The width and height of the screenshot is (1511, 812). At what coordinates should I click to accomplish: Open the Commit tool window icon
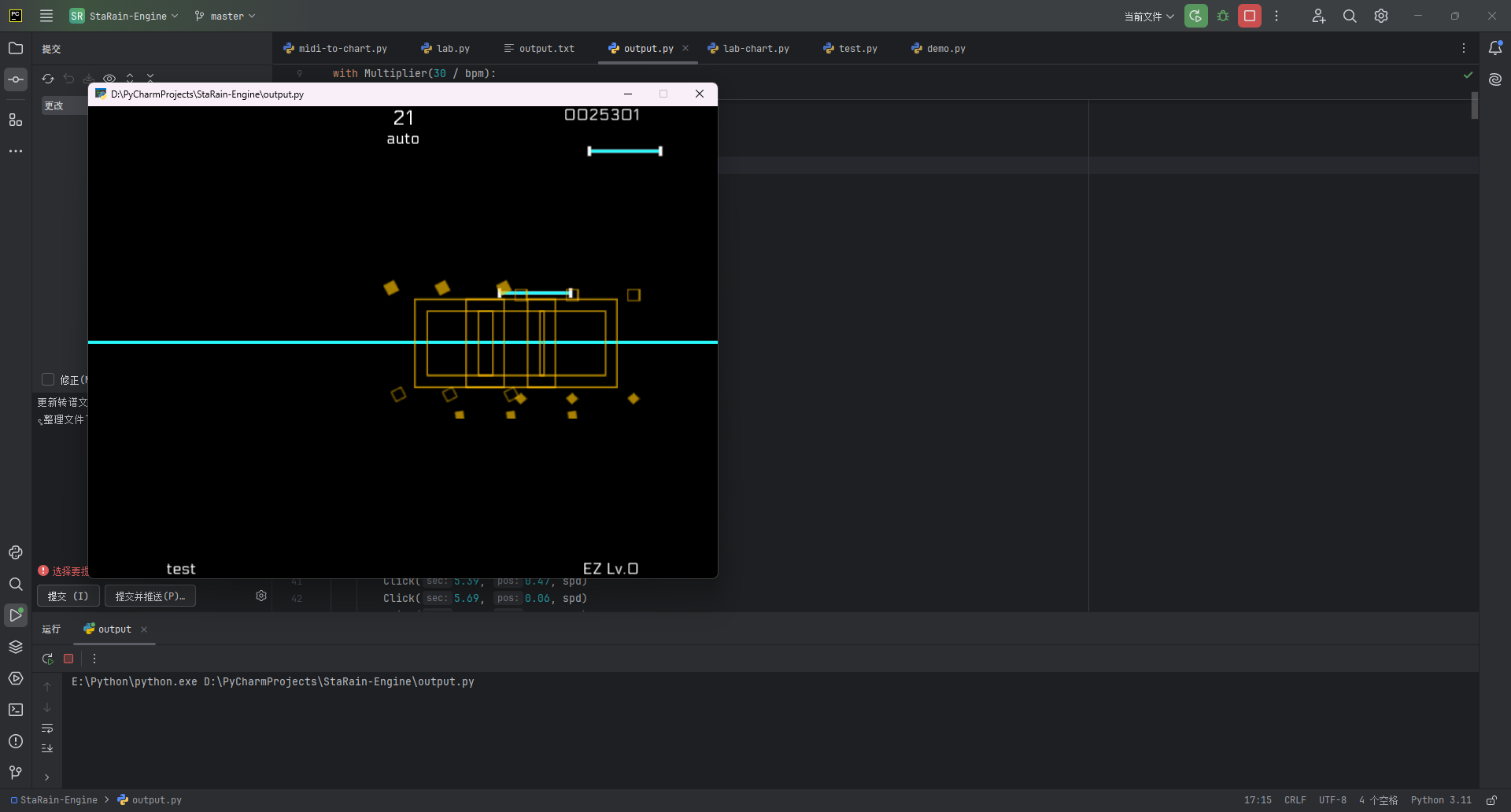tap(16, 79)
